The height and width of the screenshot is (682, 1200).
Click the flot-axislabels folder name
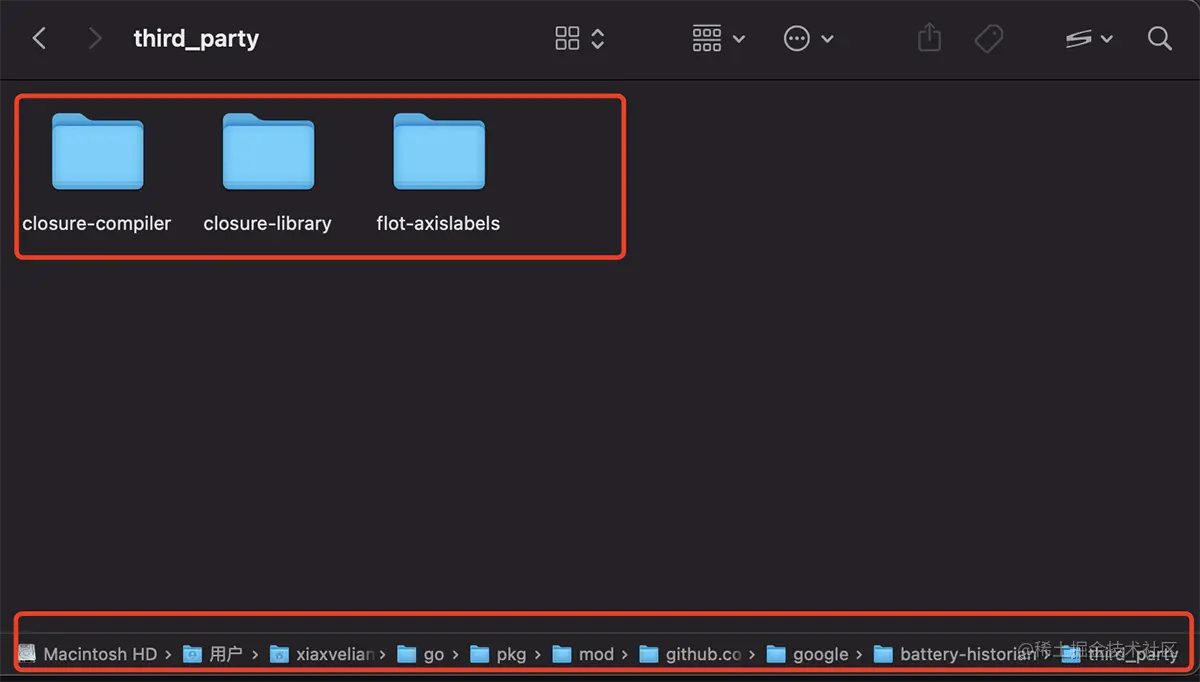point(438,224)
